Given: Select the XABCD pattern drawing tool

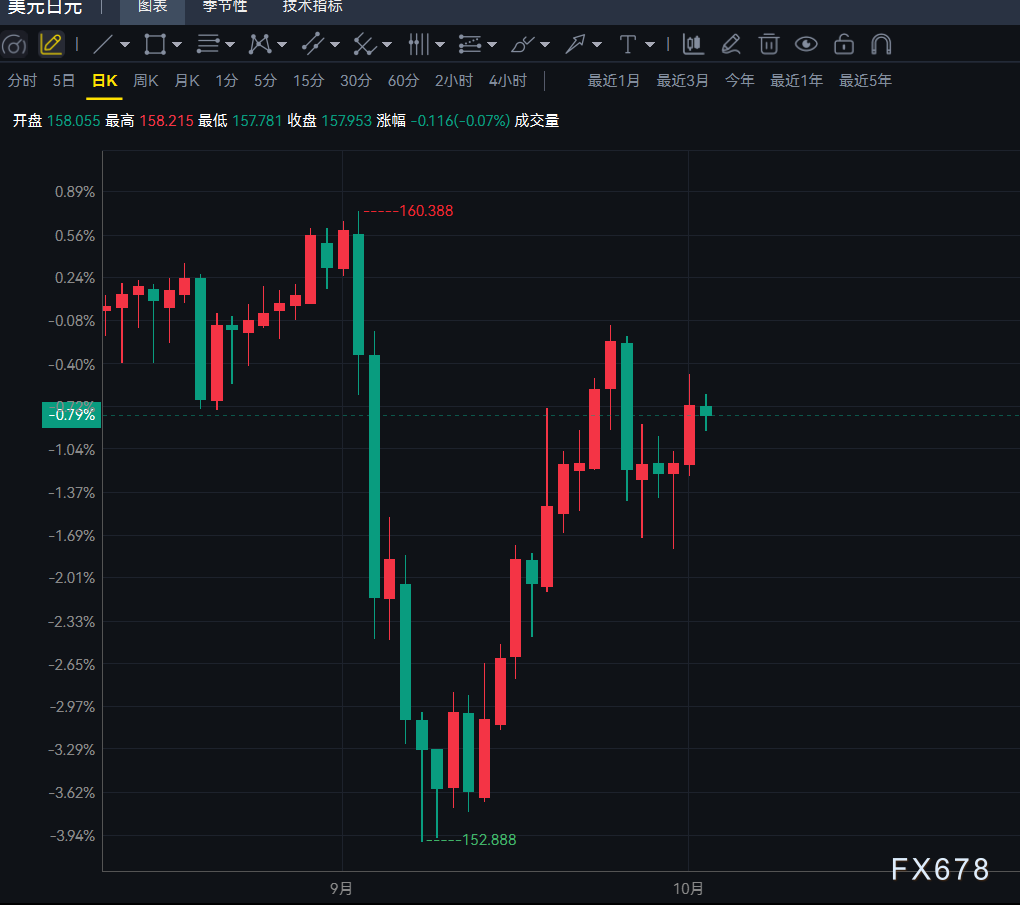Looking at the screenshot, I should [x=260, y=44].
